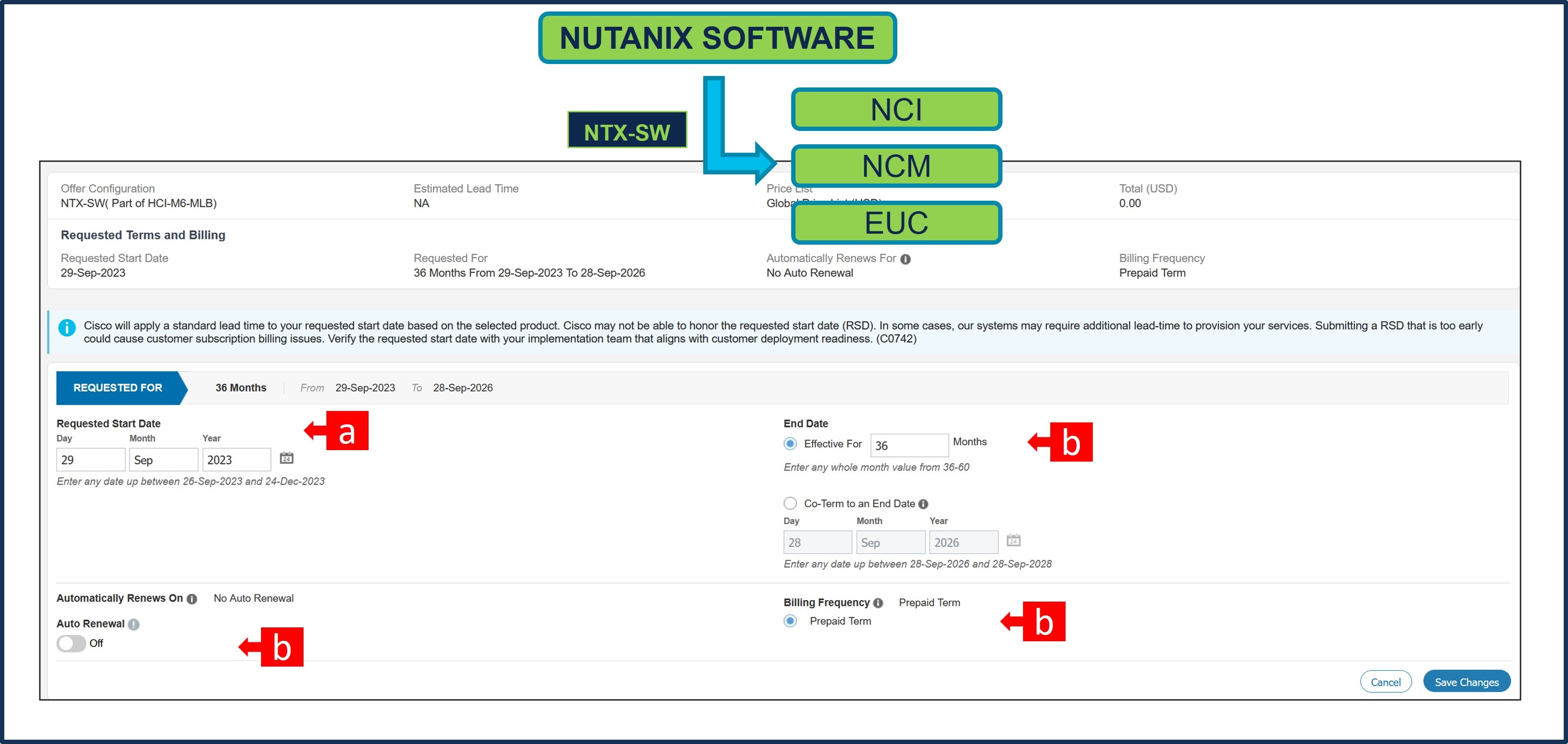Image resolution: width=1568 pixels, height=744 pixels.
Task: Click info icon next to Automatically Renews For
Action: click(905, 259)
